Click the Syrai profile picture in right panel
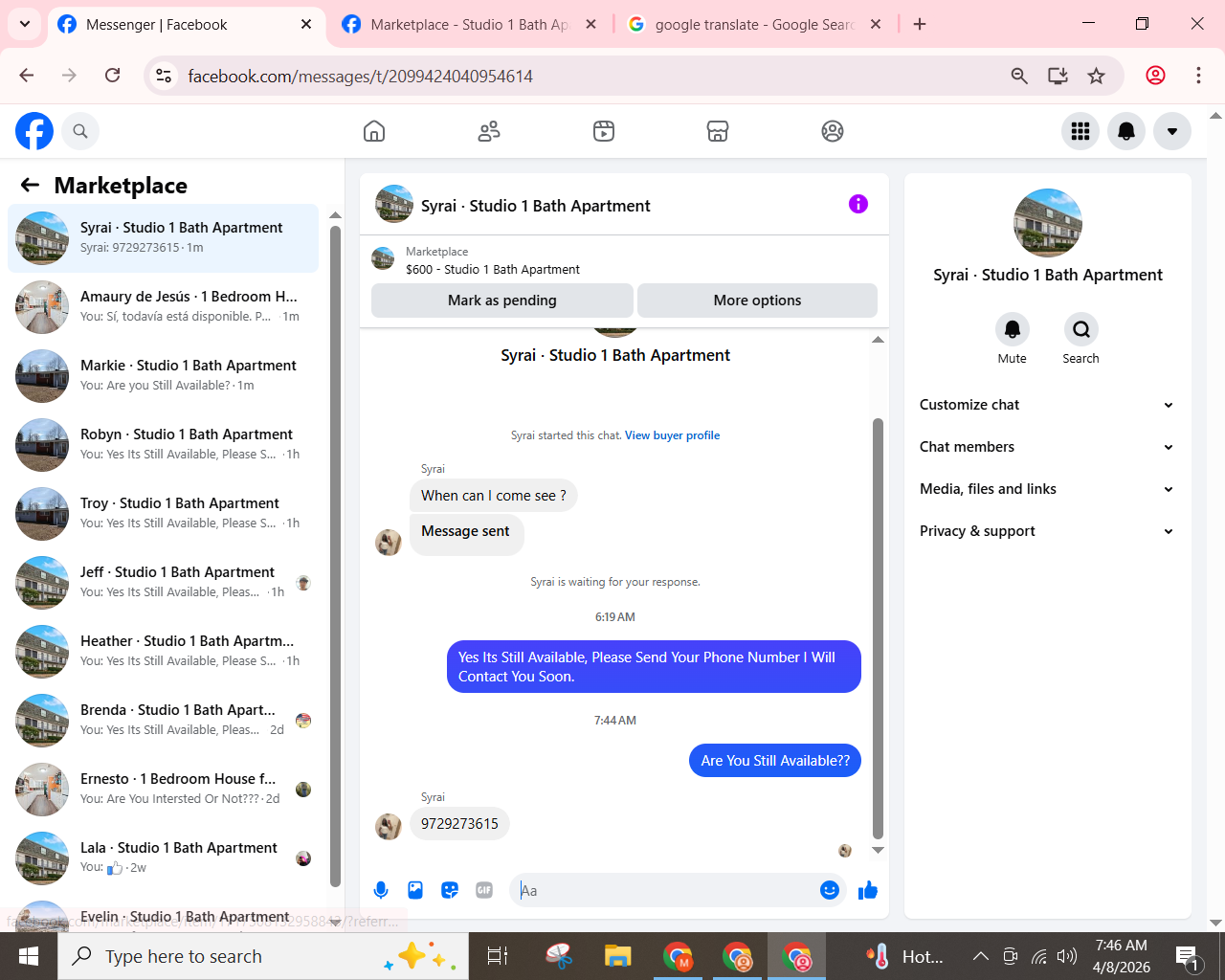The height and width of the screenshot is (980, 1225). point(1048,223)
